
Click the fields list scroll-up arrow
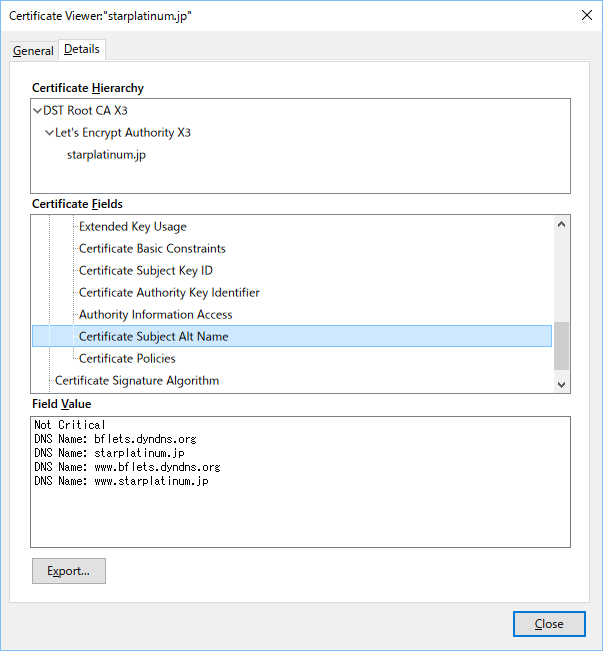tap(561, 225)
